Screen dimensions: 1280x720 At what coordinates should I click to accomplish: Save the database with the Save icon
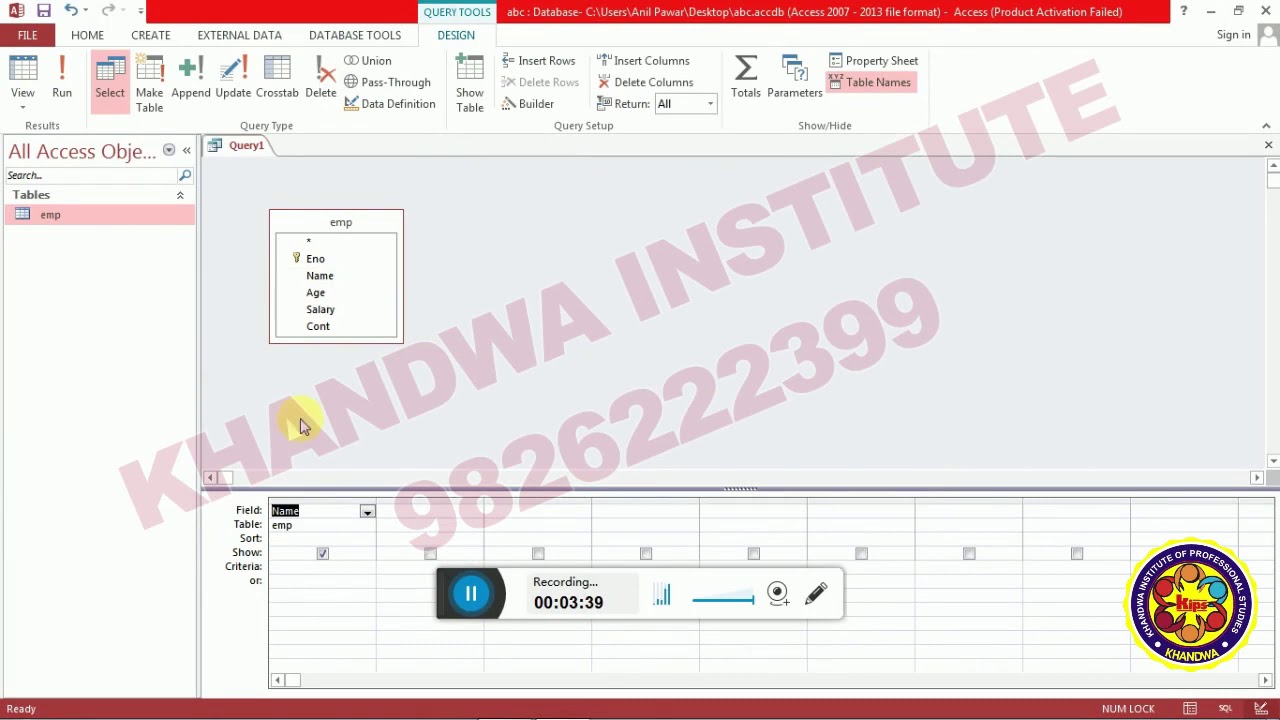click(43, 11)
